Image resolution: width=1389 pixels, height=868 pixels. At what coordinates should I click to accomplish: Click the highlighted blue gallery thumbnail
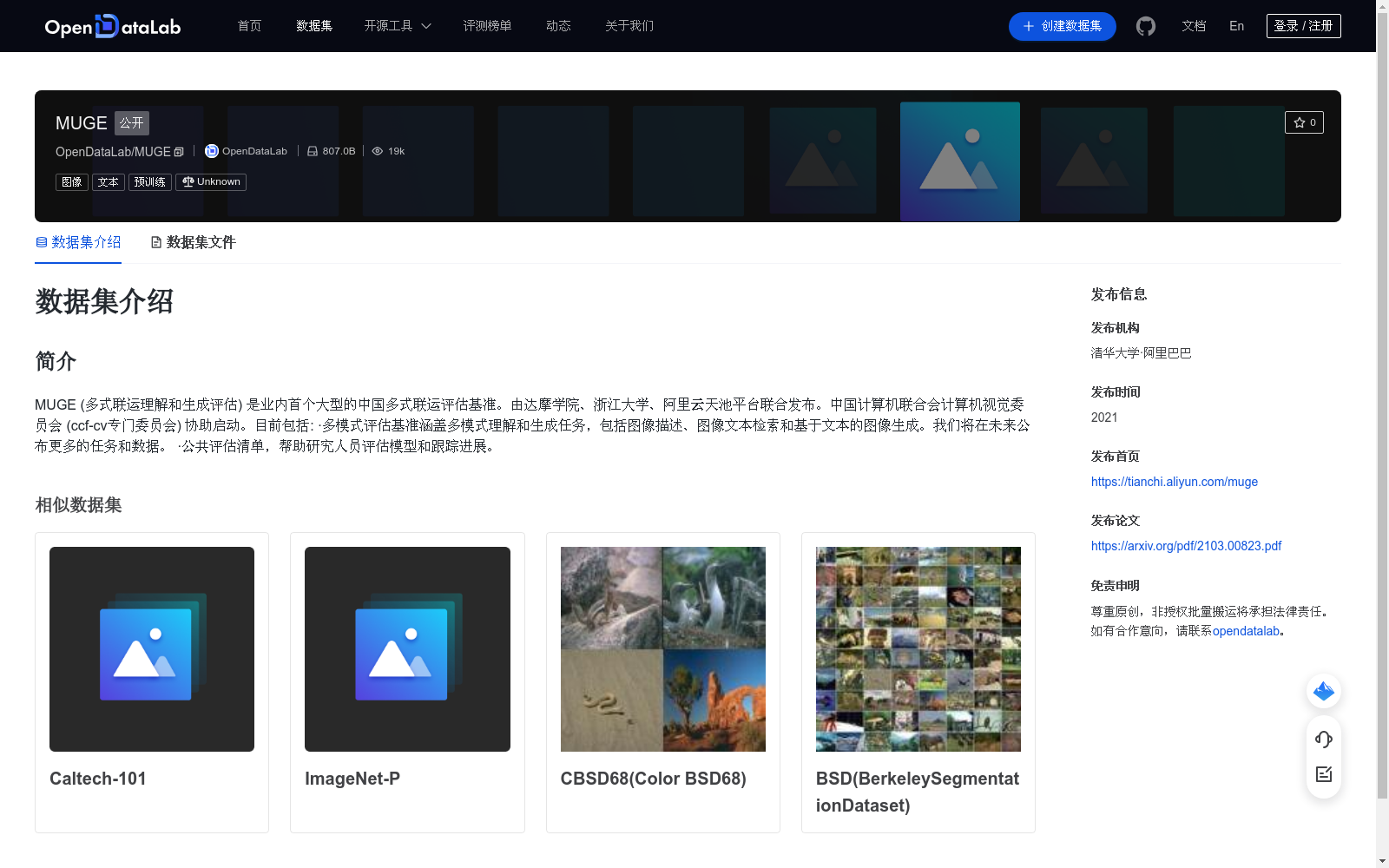coord(958,161)
